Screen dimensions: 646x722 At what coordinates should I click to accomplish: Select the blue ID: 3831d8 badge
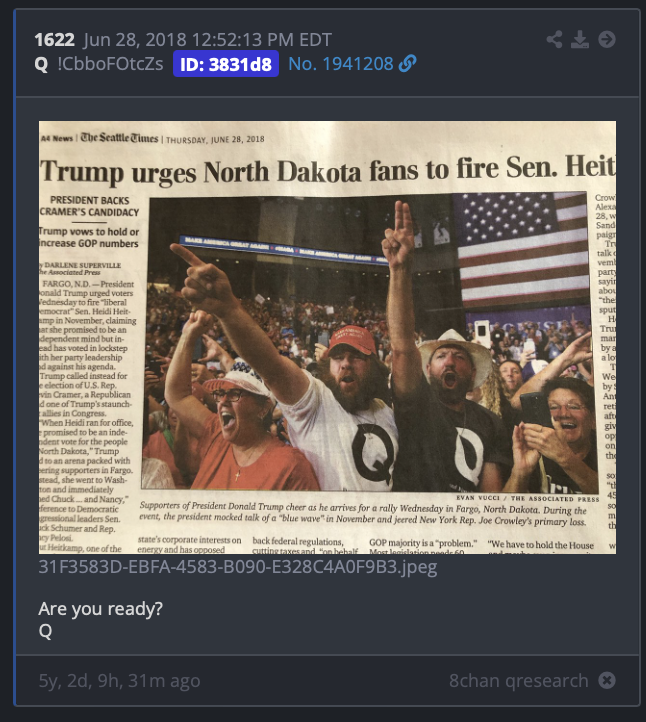pos(226,64)
